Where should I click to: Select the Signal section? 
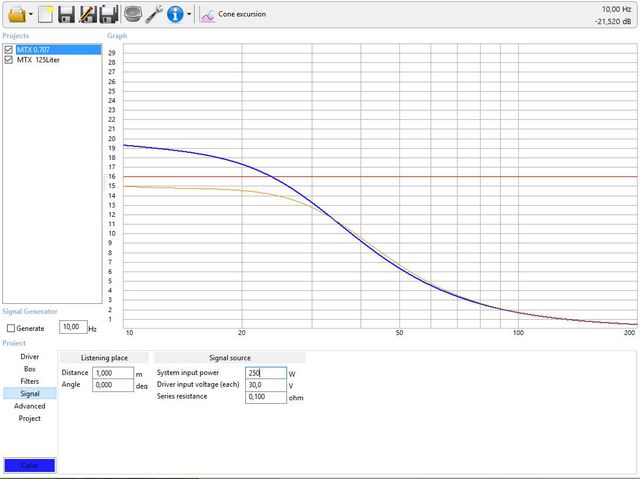point(29,393)
